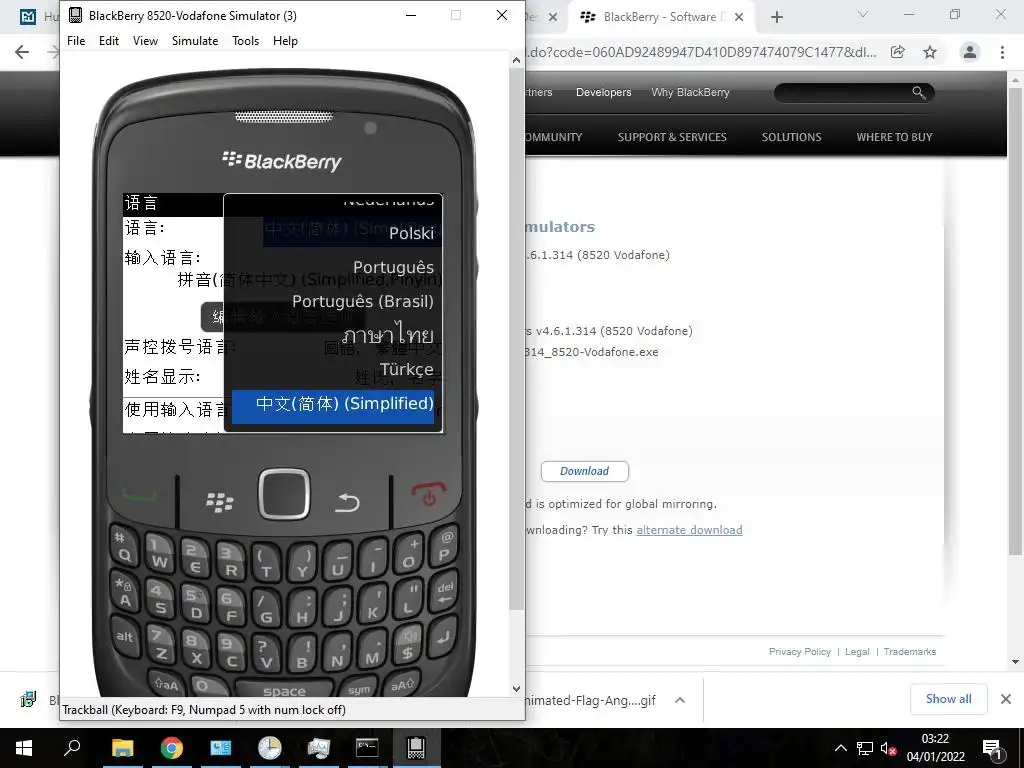Tap the enter key on phone keyboard
This screenshot has height=768, width=1024.
coord(443,637)
